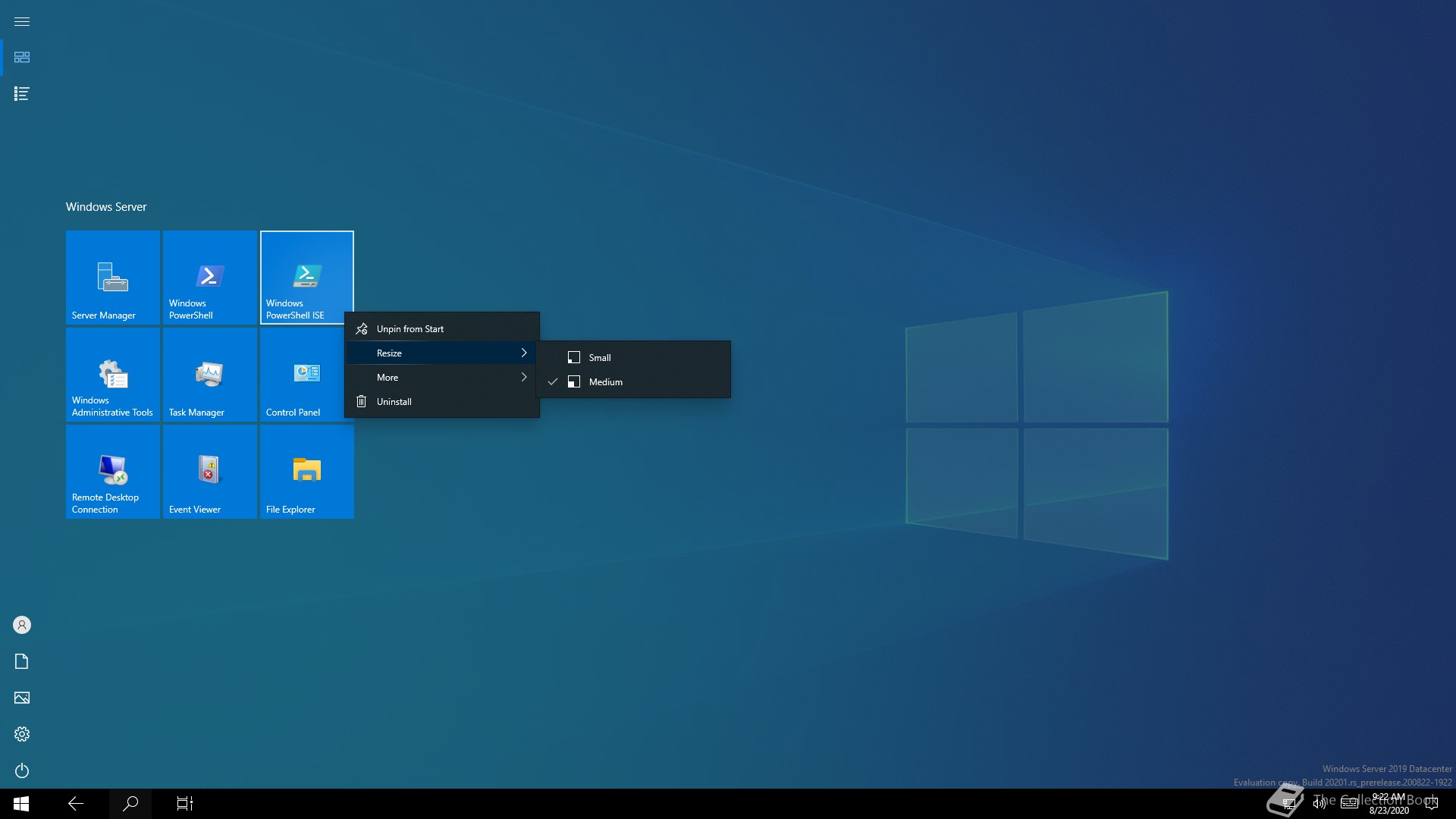
Task: Launch the Event Viewer tile
Action: coord(209,472)
